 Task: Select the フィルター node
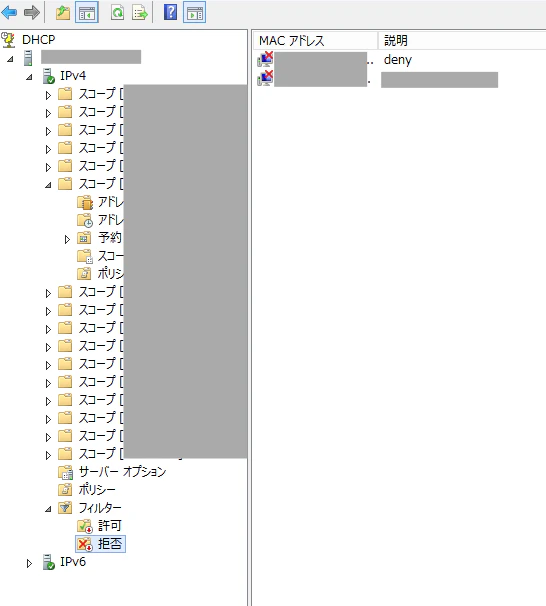(x=100, y=507)
